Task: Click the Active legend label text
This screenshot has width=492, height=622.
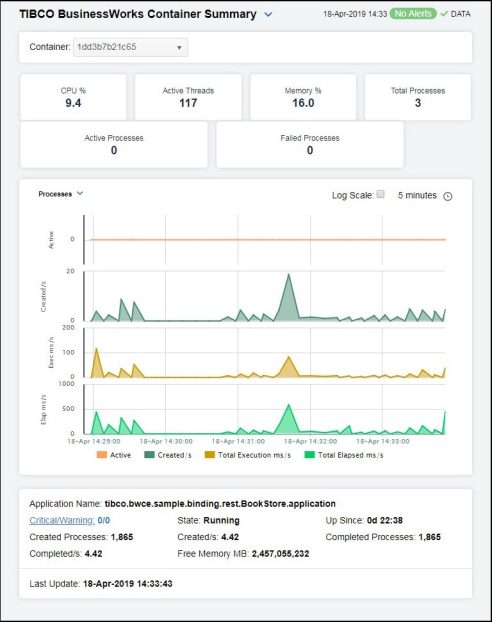Action: 120,455
